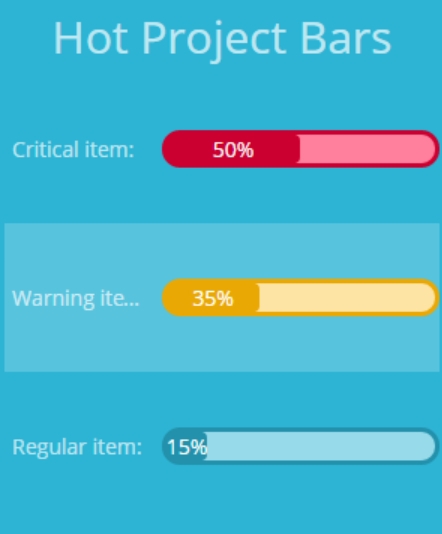This screenshot has width=442, height=534.
Task: Click the 15% text in blue bar
Action: click(187, 447)
